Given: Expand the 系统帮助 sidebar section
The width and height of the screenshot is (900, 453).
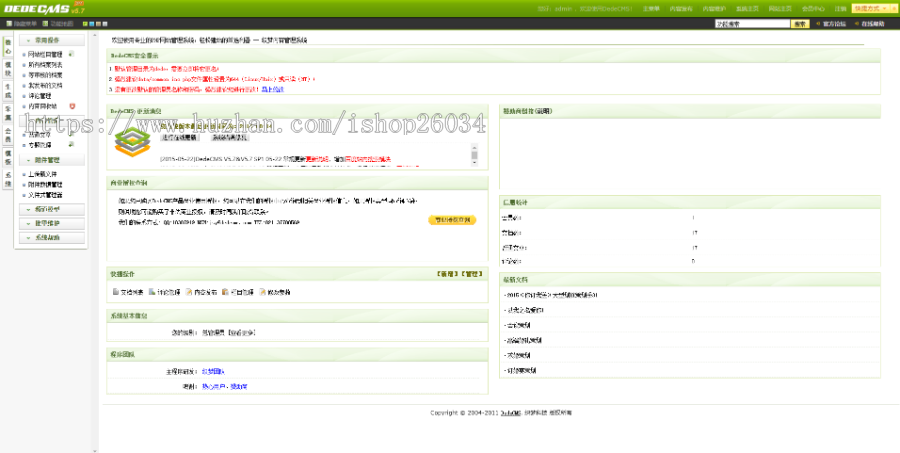Looking at the screenshot, I should pos(52,237).
